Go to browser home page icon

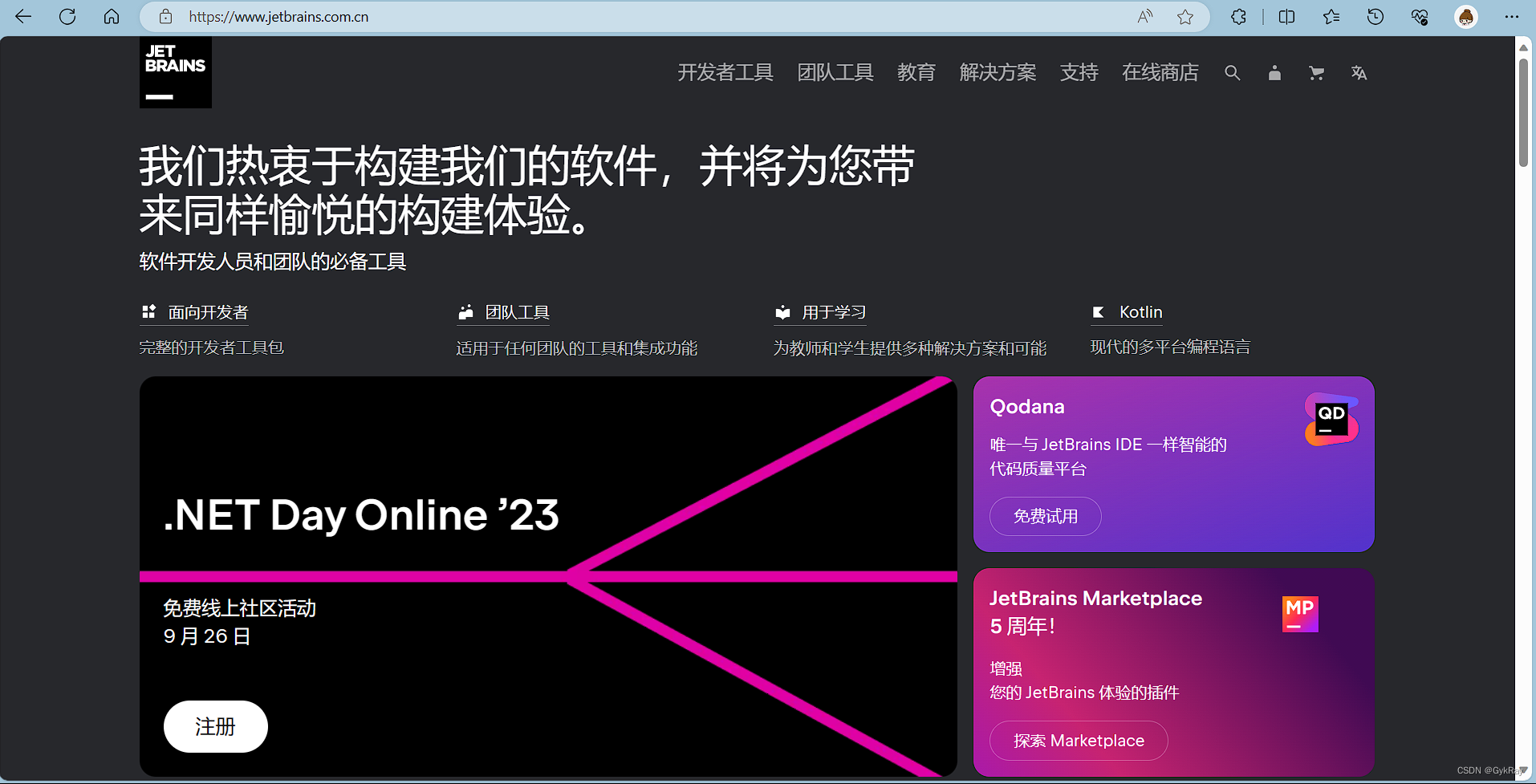tap(112, 16)
